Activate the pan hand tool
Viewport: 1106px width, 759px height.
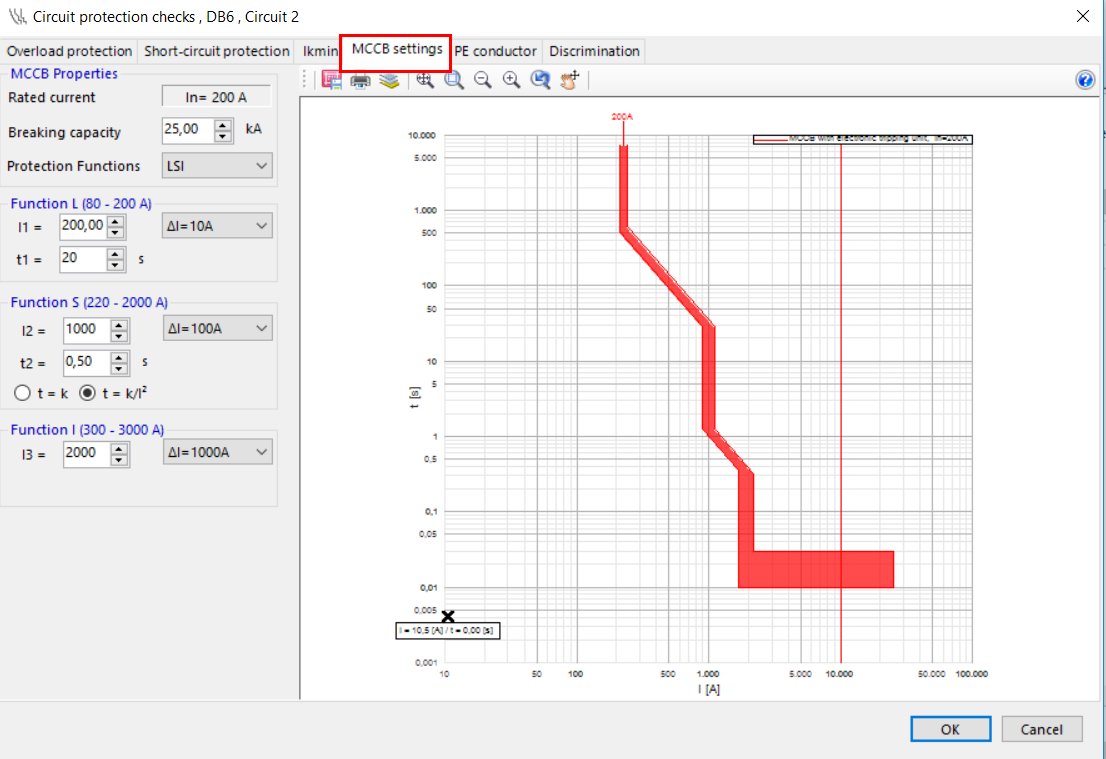click(x=570, y=81)
